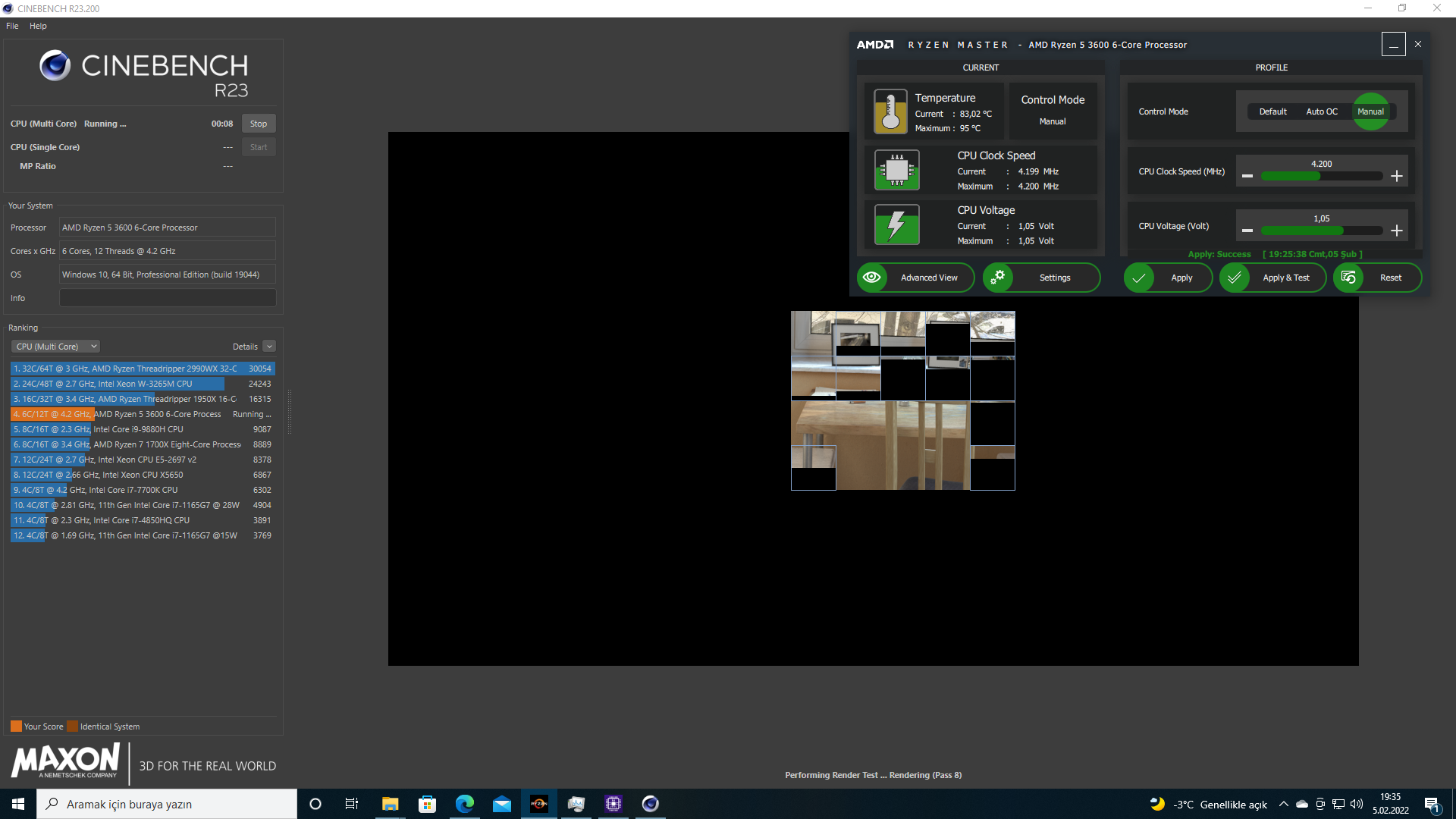Show hidden system tray icons chevron
Image resolution: width=1456 pixels, height=819 pixels.
[x=1284, y=804]
